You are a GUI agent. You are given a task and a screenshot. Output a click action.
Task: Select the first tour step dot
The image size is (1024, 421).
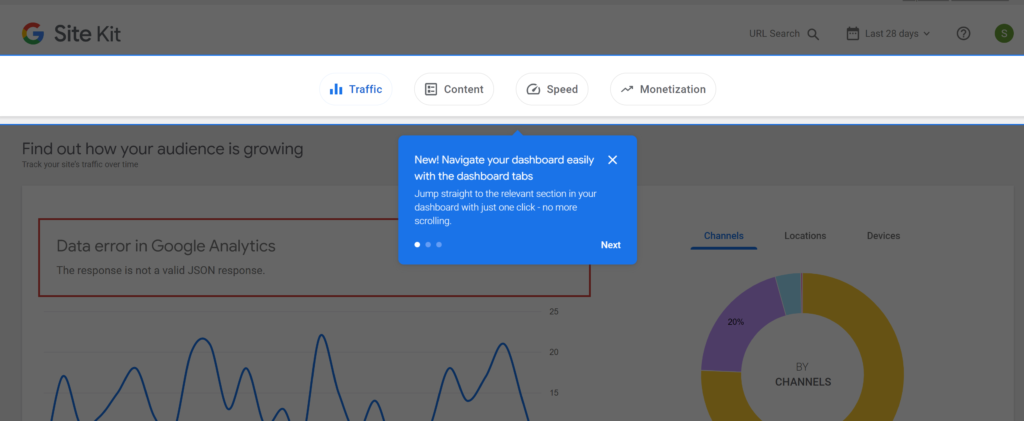tap(417, 245)
